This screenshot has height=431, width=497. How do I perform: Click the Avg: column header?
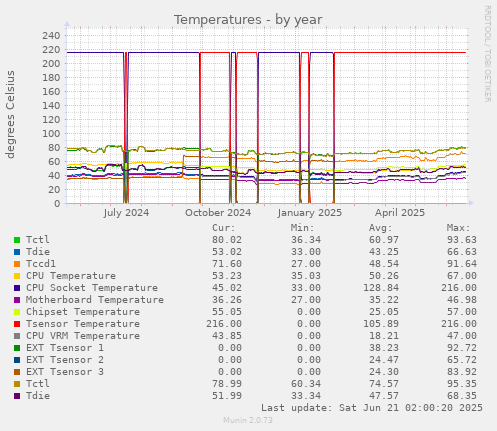380,228
